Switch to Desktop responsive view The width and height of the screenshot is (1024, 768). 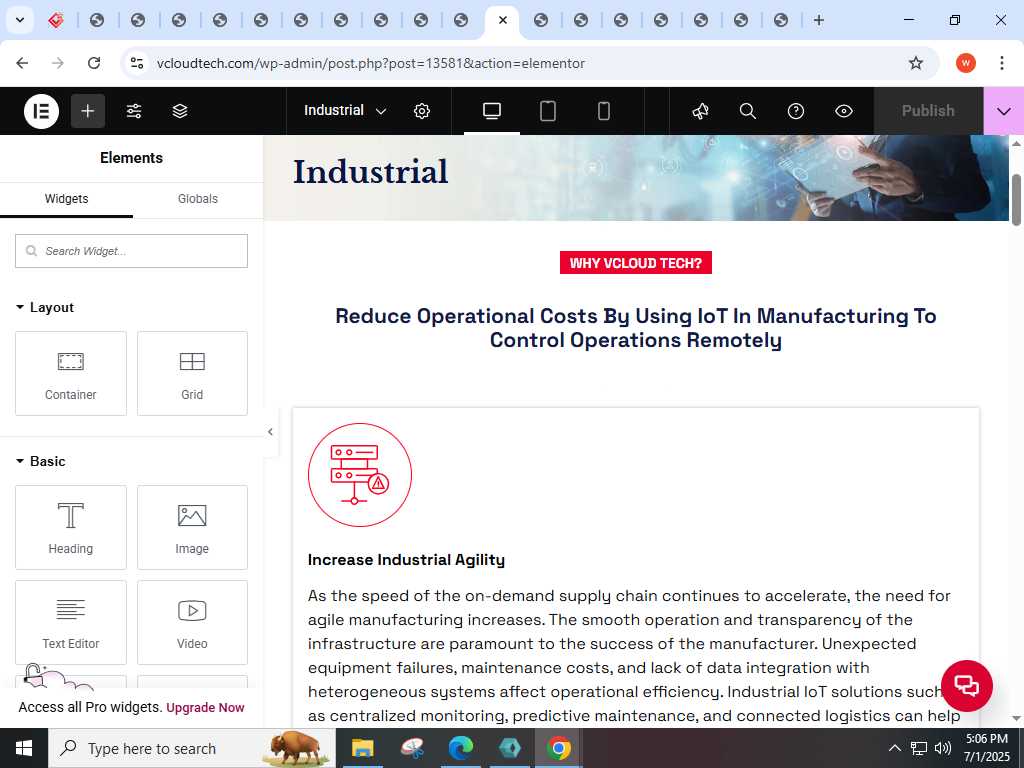492,111
